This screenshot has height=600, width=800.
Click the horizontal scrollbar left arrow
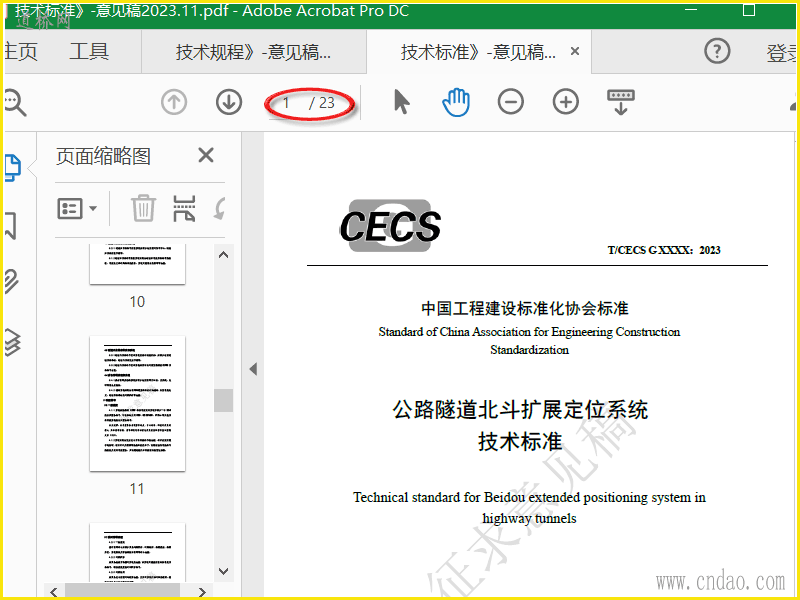pos(54,591)
